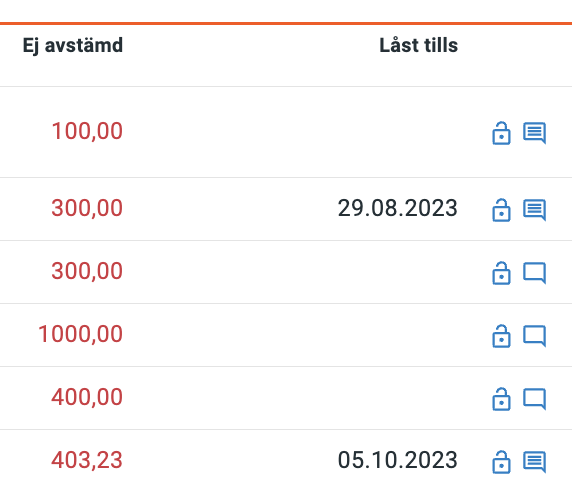Click the lock icon in the 100,00 row
The height and width of the screenshot is (496, 584).
click(501, 133)
